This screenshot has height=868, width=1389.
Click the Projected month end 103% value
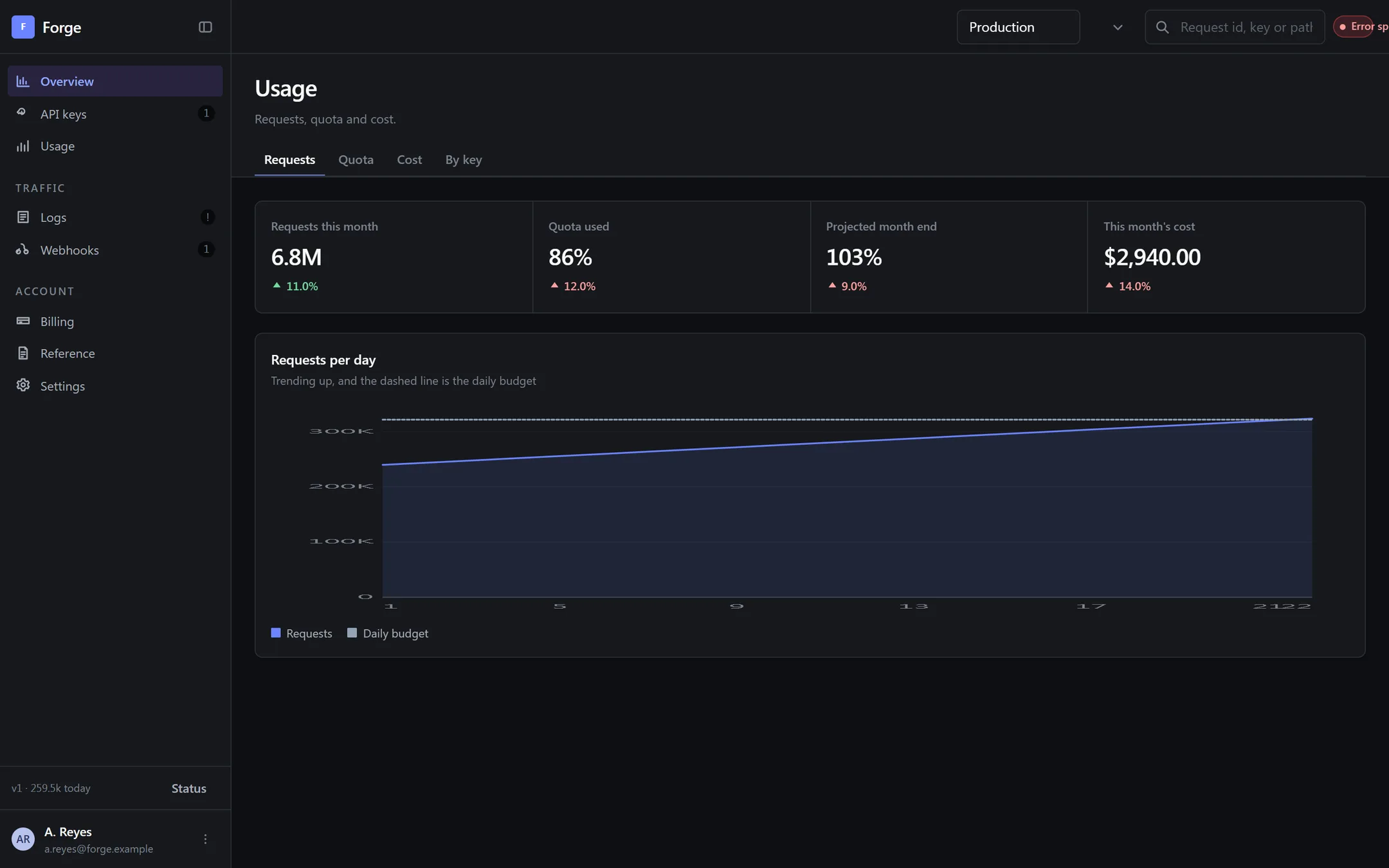tap(853, 257)
